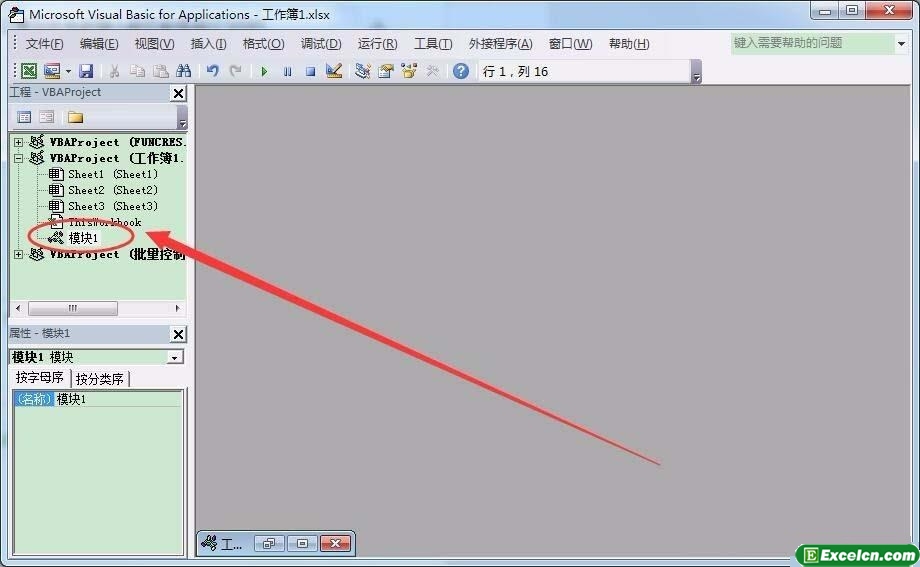Toggle Design Mode icon
This screenshot has width=920, height=567.
pos(334,71)
